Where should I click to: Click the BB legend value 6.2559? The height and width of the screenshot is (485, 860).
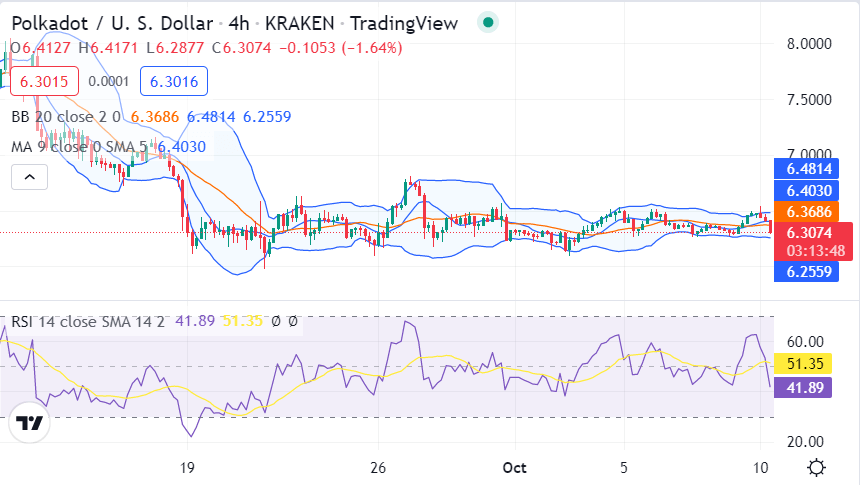pyautogui.click(x=267, y=117)
